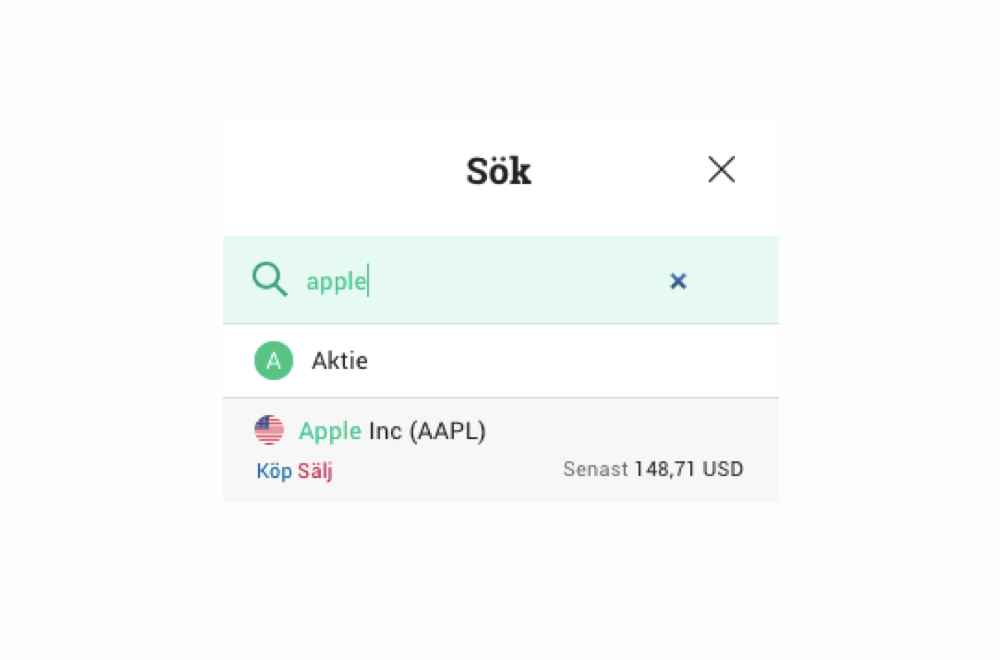
Task: Click the green highlighted "Apple" word
Action: pos(330,431)
